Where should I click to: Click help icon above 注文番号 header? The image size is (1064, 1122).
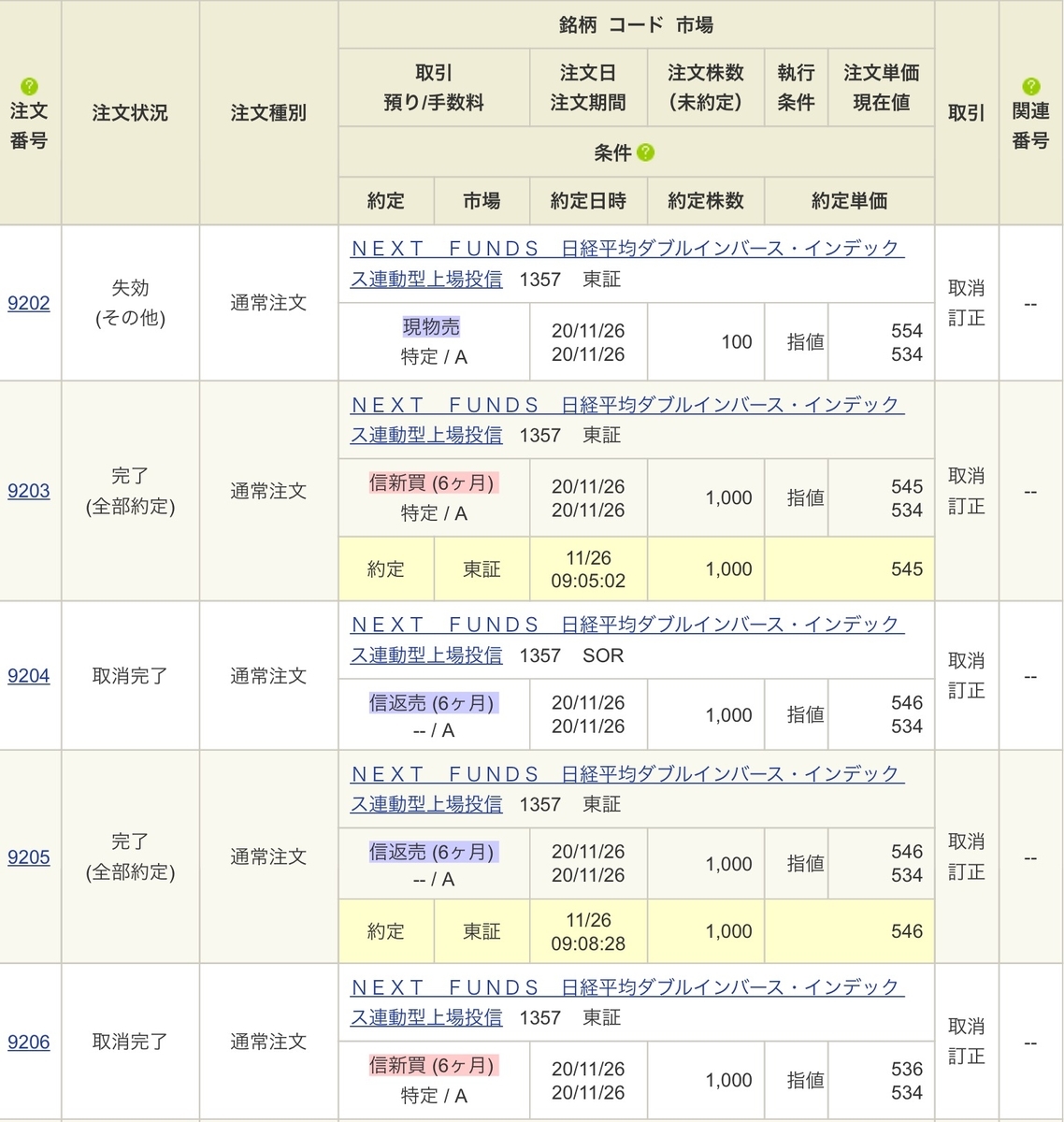pyautogui.click(x=29, y=87)
